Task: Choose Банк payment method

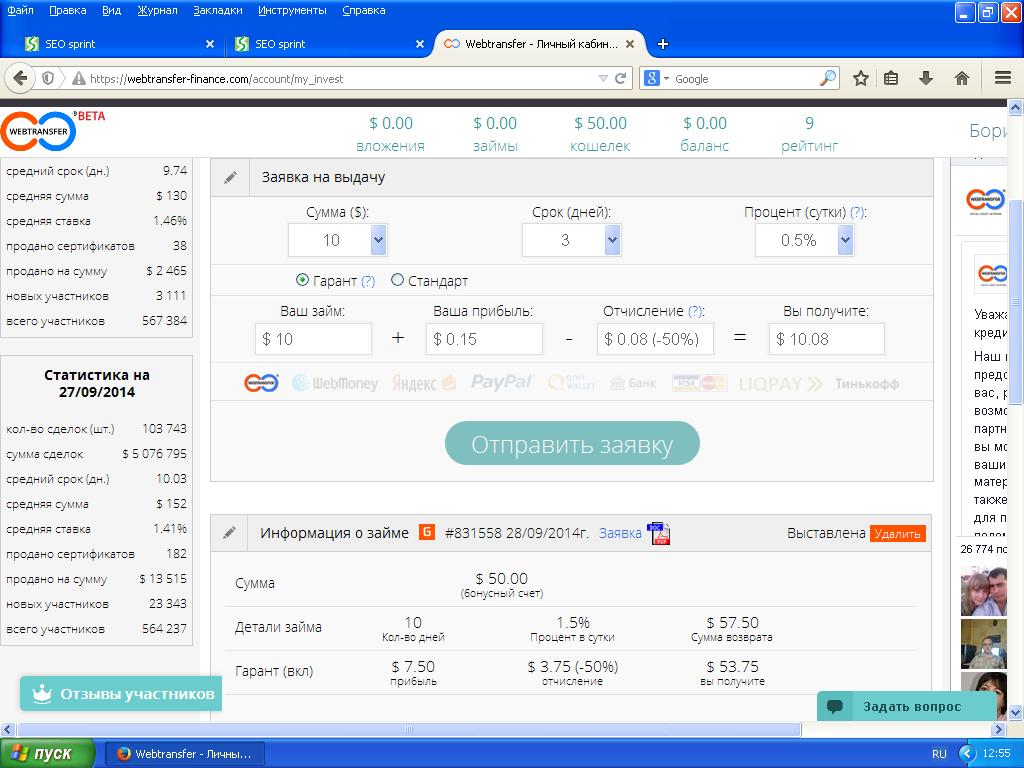Action: 633,383
